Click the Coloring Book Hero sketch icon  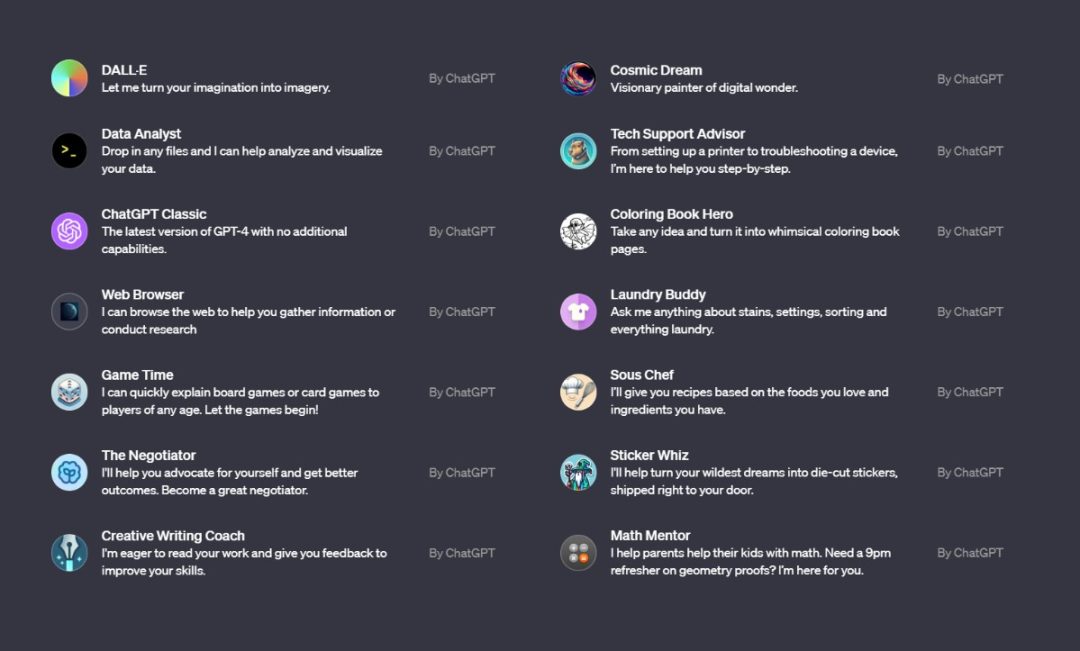click(578, 231)
